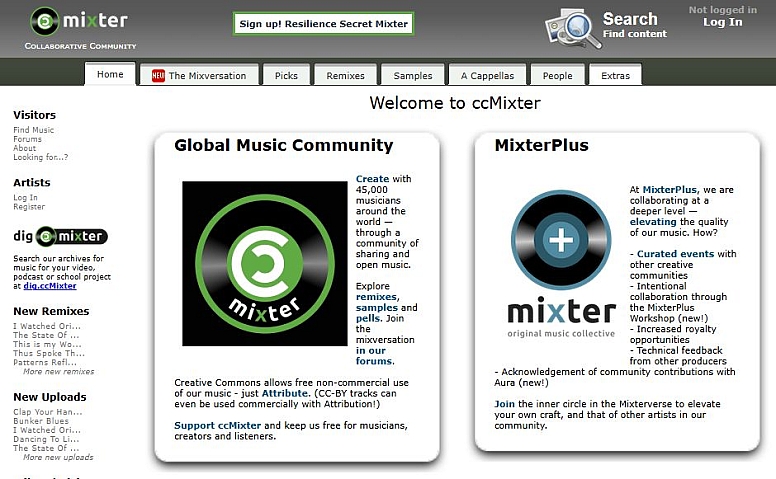The image size is (776, 479).
Task: Switch to The Mixversation tab
Action: coord(199,75)
